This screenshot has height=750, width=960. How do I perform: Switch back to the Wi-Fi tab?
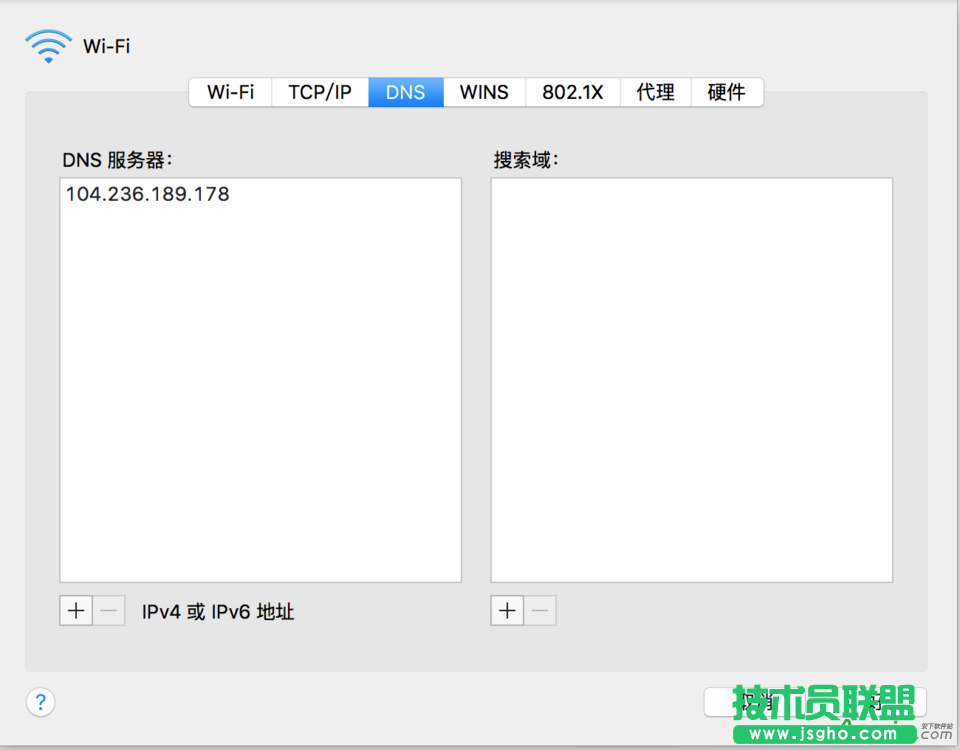[230, 91]
